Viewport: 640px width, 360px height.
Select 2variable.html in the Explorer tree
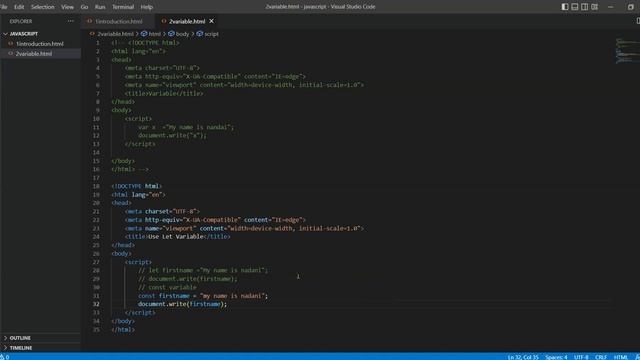(x=33, y=53)
